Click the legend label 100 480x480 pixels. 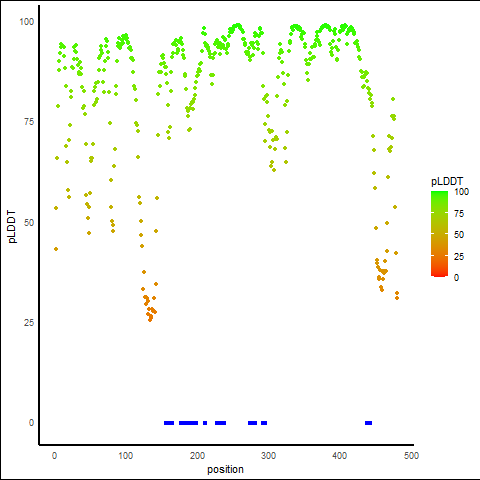[x=461, y=192]
